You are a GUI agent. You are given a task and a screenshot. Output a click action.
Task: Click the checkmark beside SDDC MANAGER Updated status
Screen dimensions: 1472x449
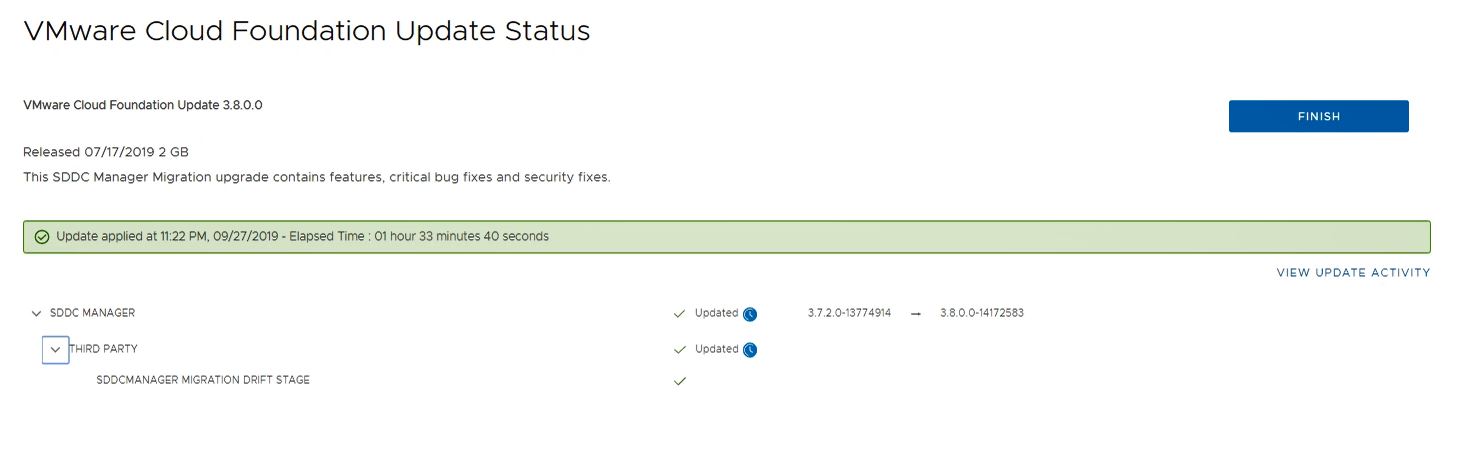[x=680, y=314]
